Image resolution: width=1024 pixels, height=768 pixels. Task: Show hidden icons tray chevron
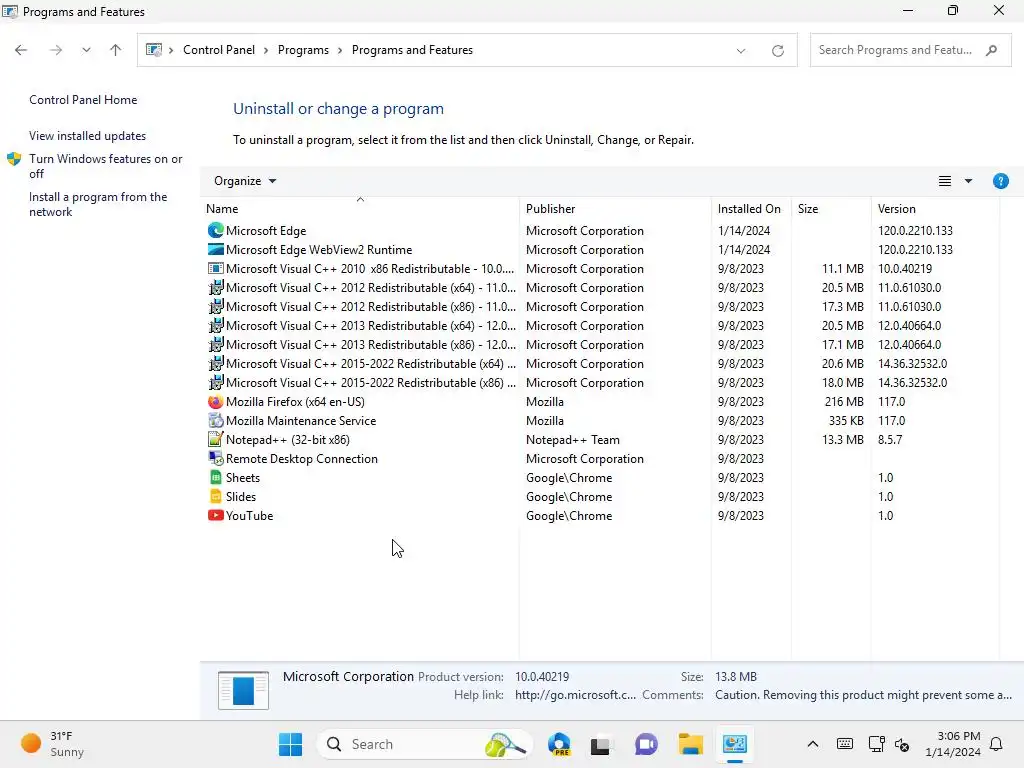click(812, 744)
